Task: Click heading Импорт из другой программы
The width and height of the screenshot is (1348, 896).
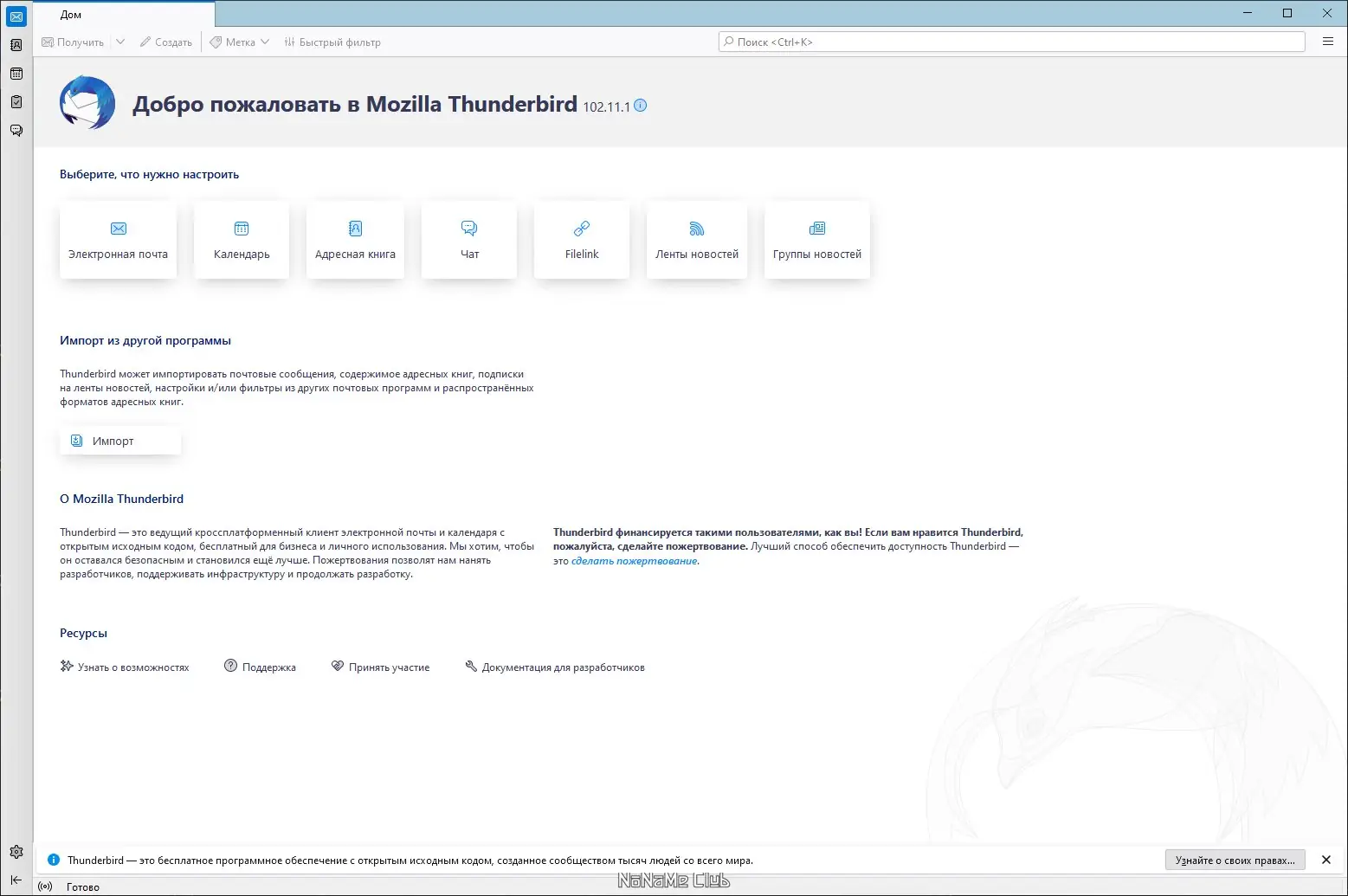Action: click(x=145, y=340)
